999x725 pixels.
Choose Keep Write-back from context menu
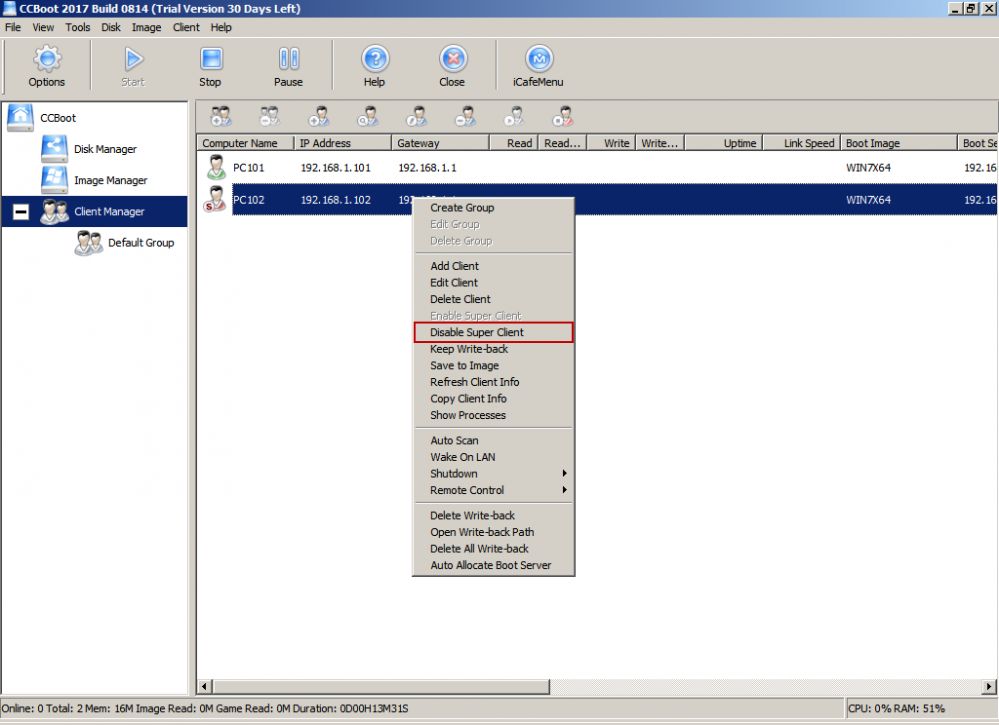[x=494, y=348]
